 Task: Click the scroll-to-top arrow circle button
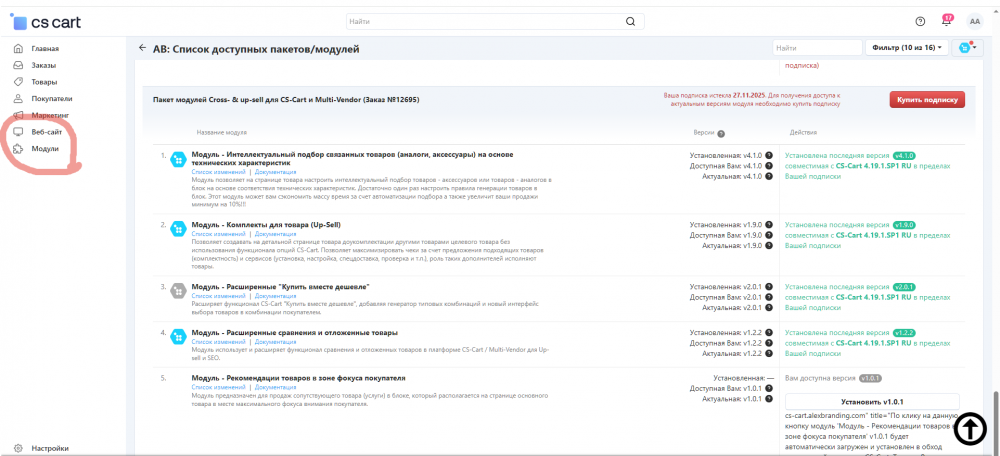(x=969, y=429)
